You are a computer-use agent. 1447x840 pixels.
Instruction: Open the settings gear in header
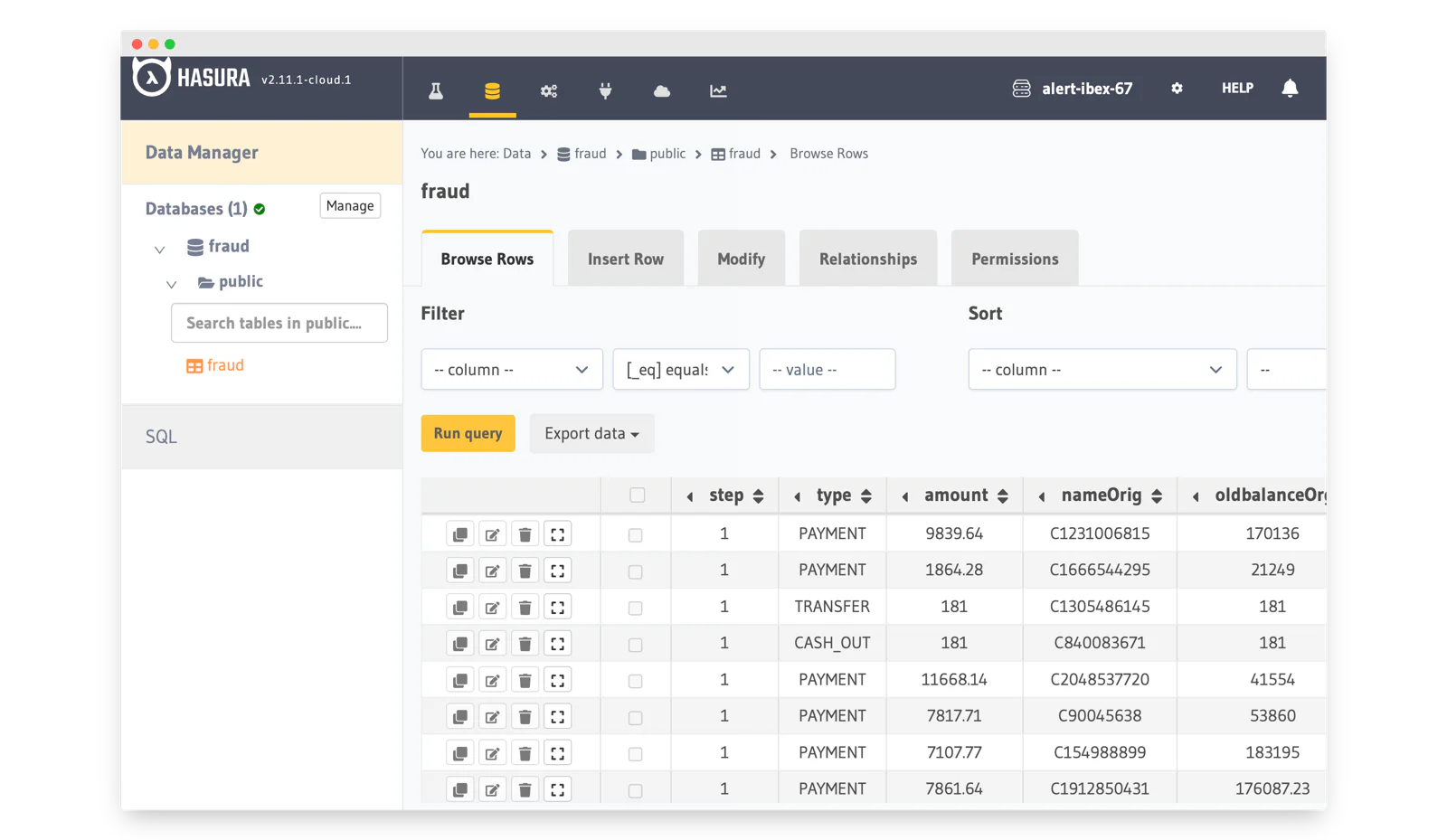1177,88
